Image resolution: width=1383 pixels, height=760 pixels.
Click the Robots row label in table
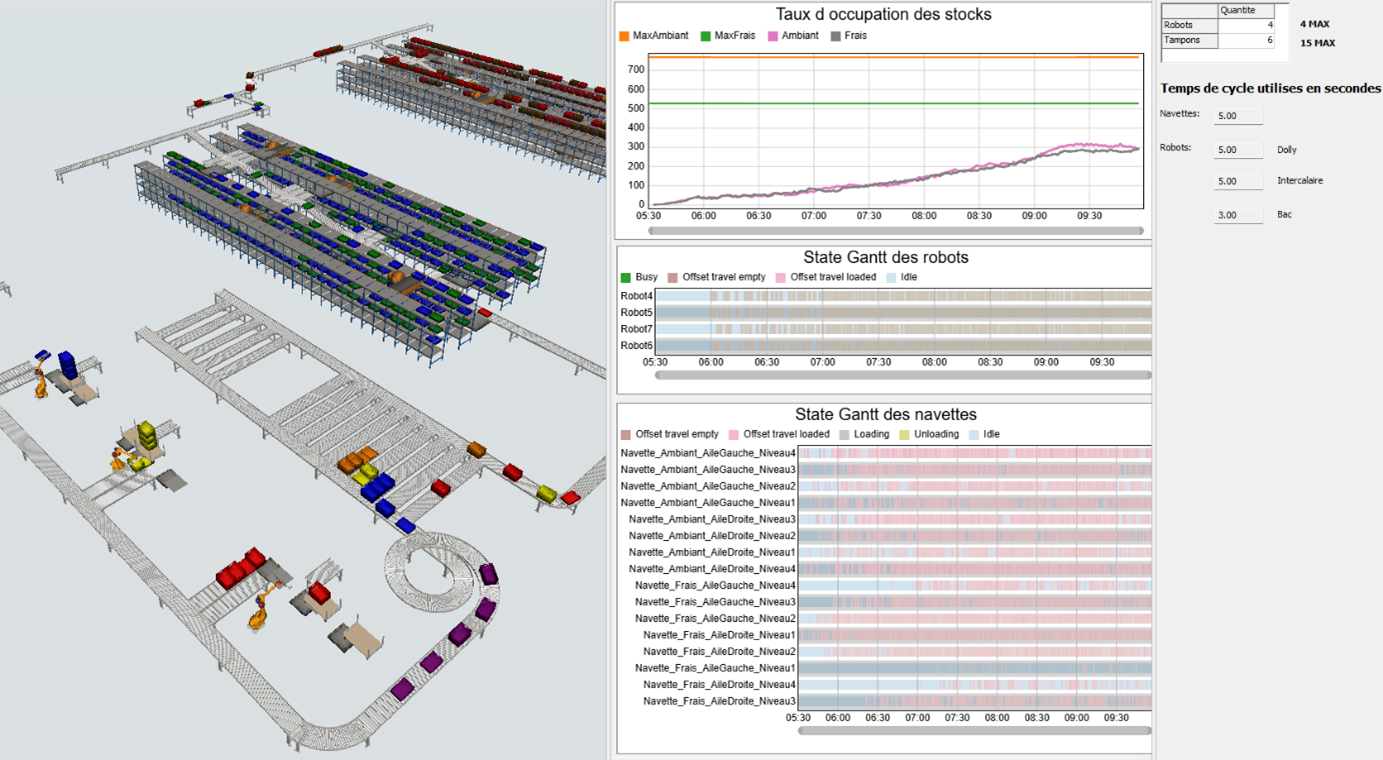tap(1190, 25)
